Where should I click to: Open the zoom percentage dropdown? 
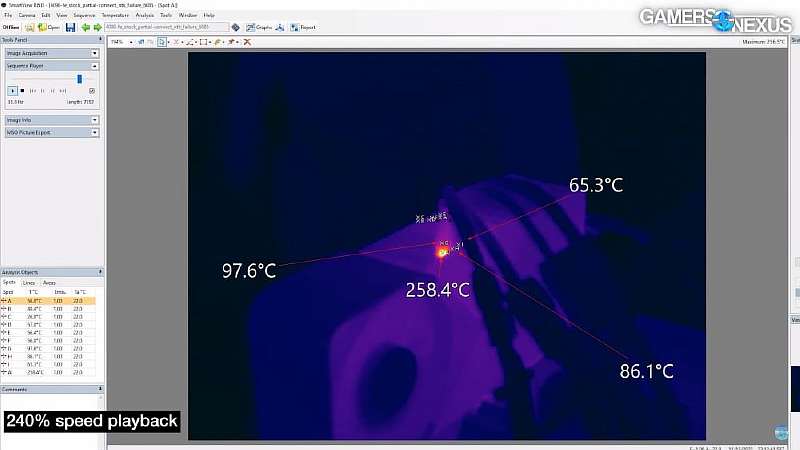[133, 42]
